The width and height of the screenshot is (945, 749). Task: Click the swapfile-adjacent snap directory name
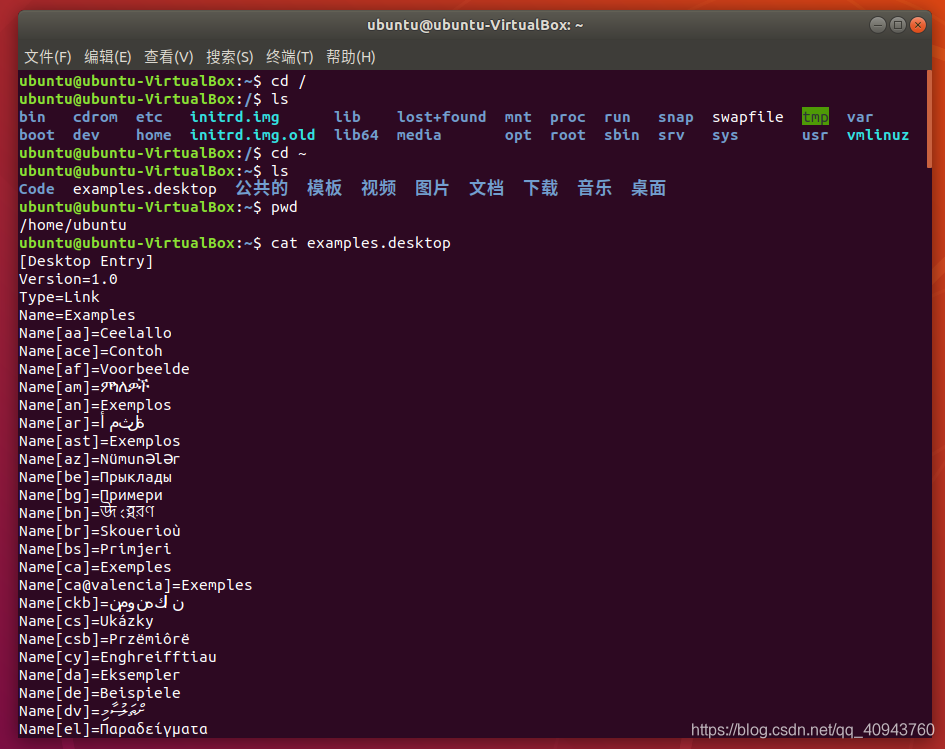click(x=676, y=117)
